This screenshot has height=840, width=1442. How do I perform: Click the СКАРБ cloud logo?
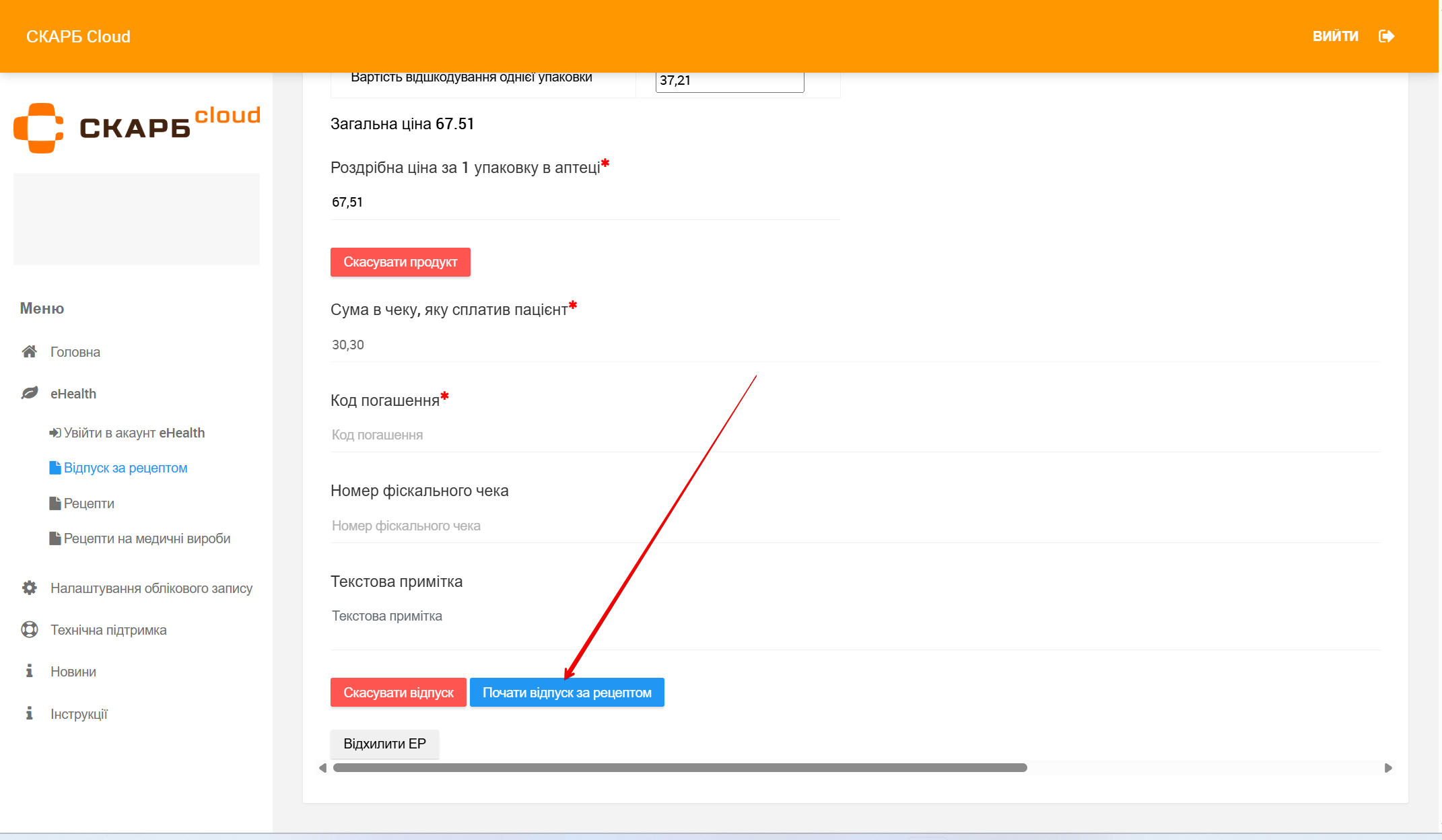coord(137,127)
